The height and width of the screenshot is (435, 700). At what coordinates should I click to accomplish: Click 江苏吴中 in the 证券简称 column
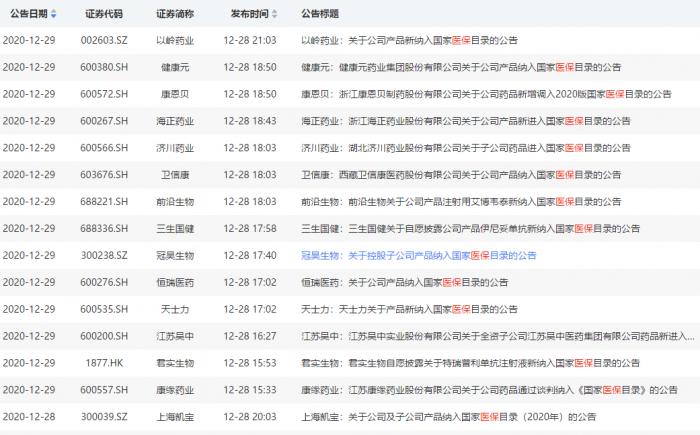pos(175,336)
